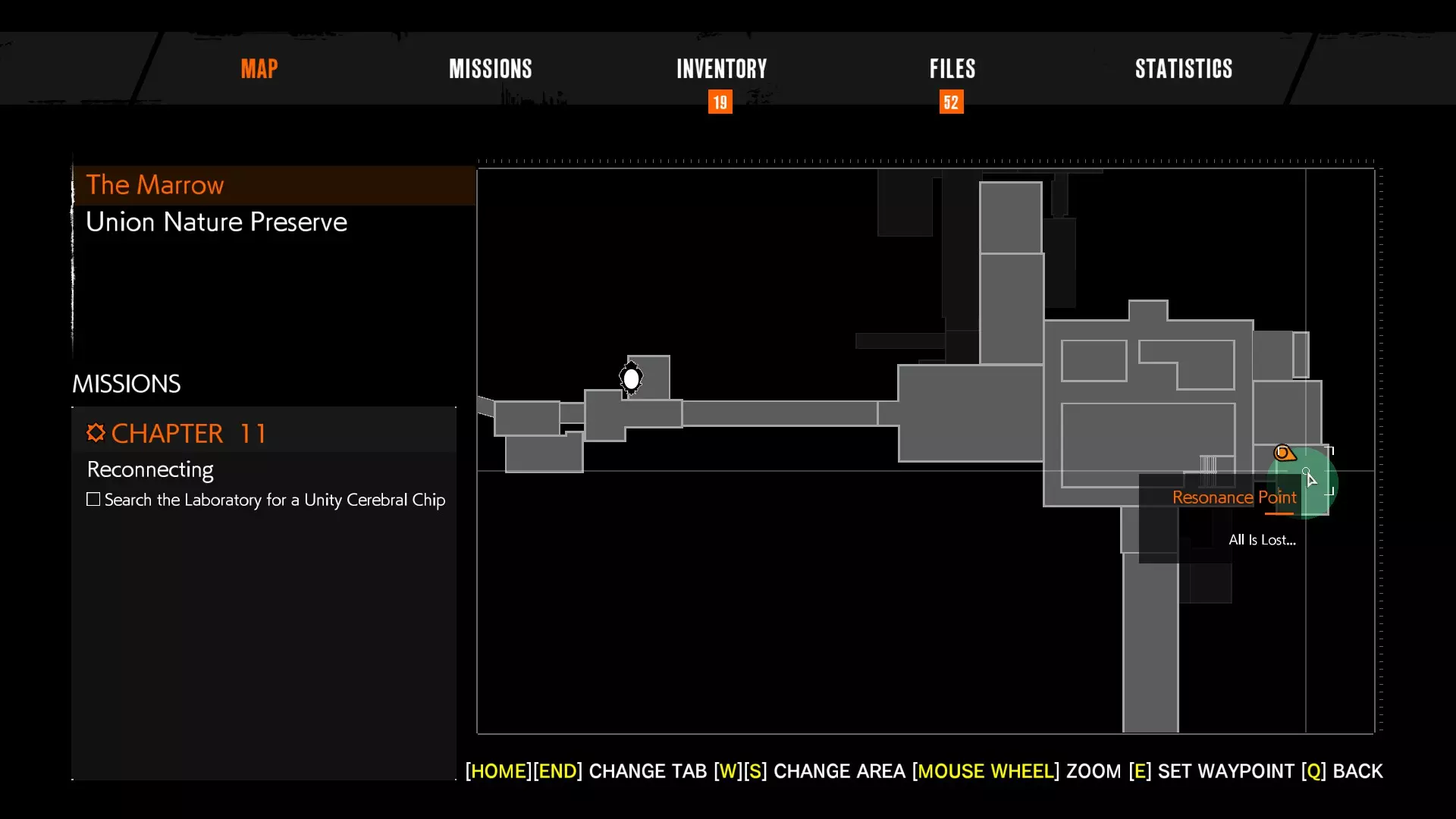Click the white mirror save-point icon
The width and height of the screenshot is (1456, 819).
pos(631,378)
